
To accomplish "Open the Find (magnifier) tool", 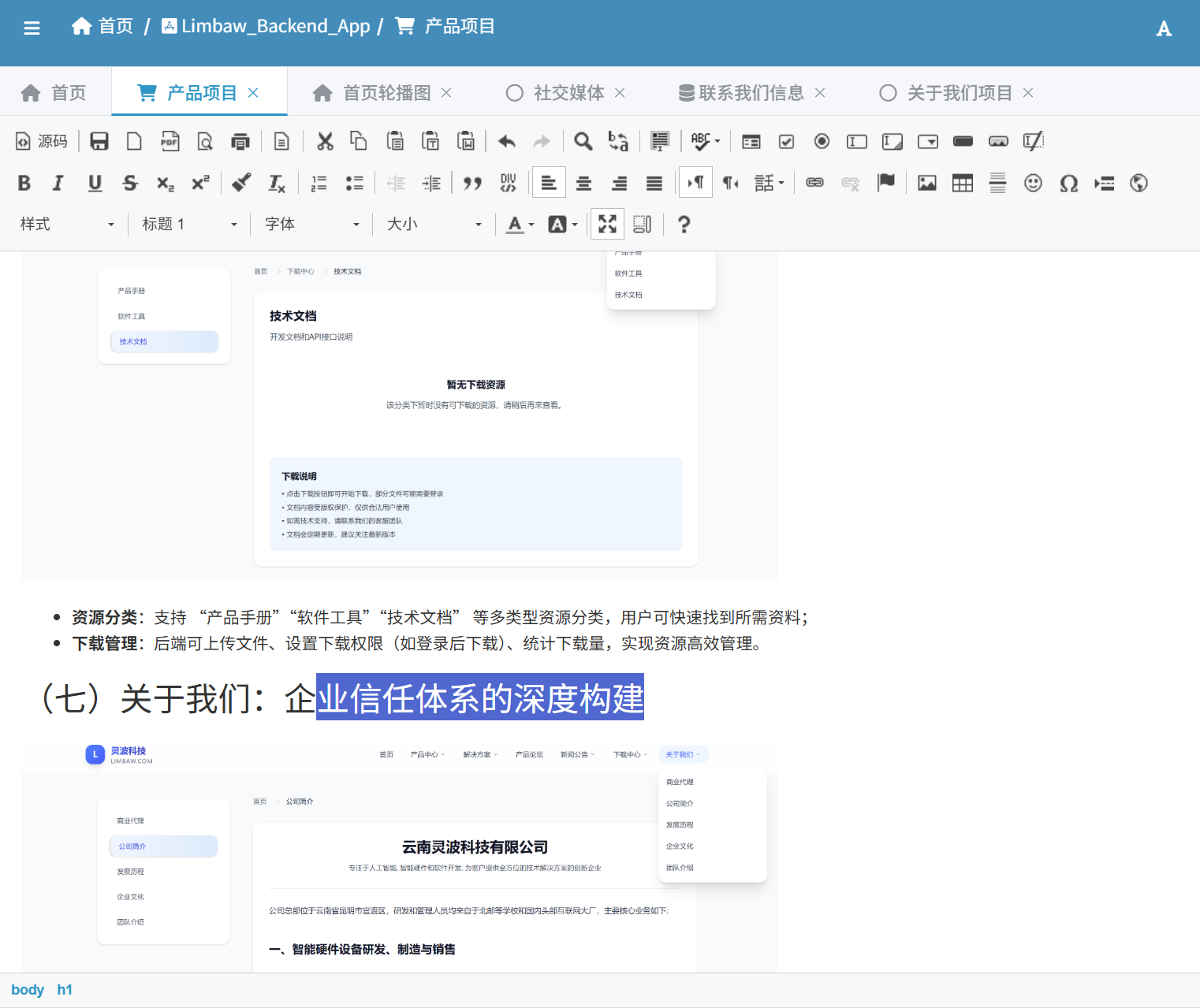I will 583,141.
